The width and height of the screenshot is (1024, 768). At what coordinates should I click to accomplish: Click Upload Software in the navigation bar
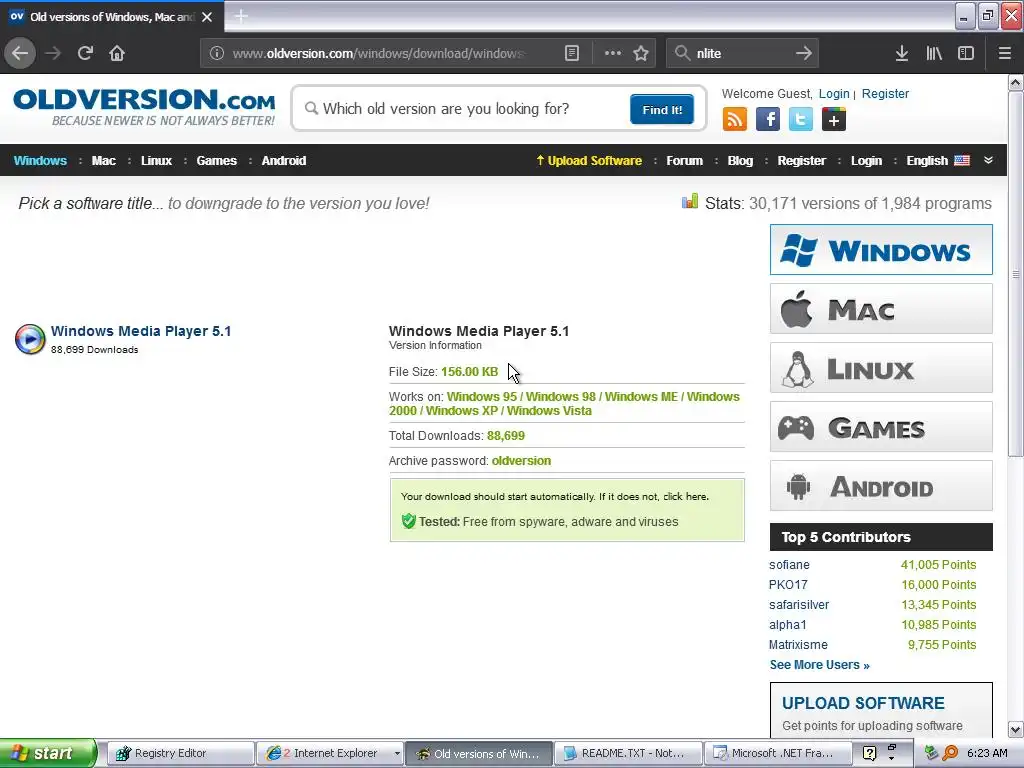point(589,161)
